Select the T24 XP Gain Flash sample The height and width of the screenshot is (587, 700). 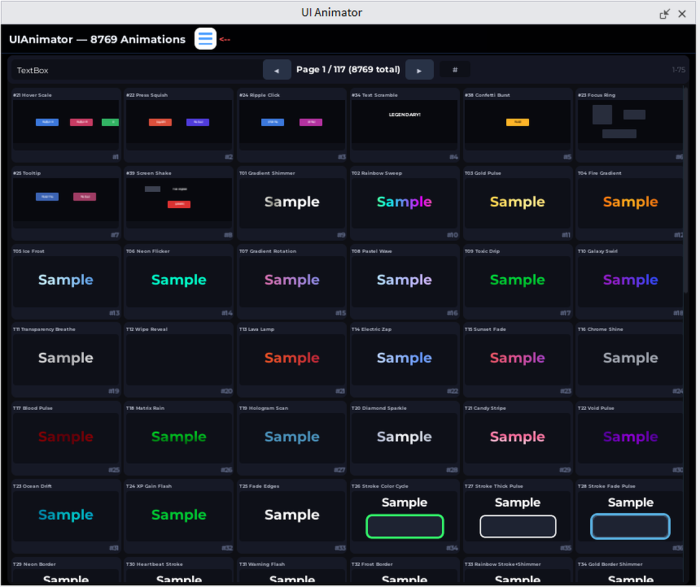pyautogui.click(x=179, y=515)
